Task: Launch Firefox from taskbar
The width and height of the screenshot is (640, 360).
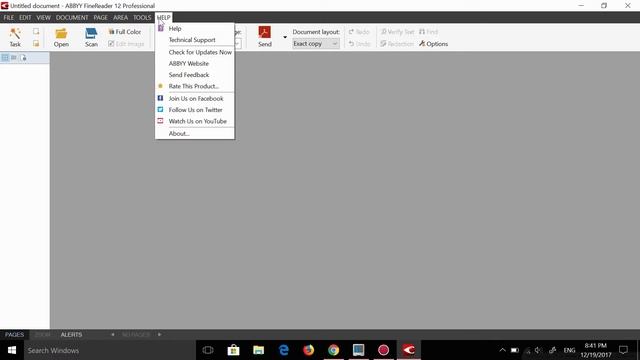Action: point(309,350)
